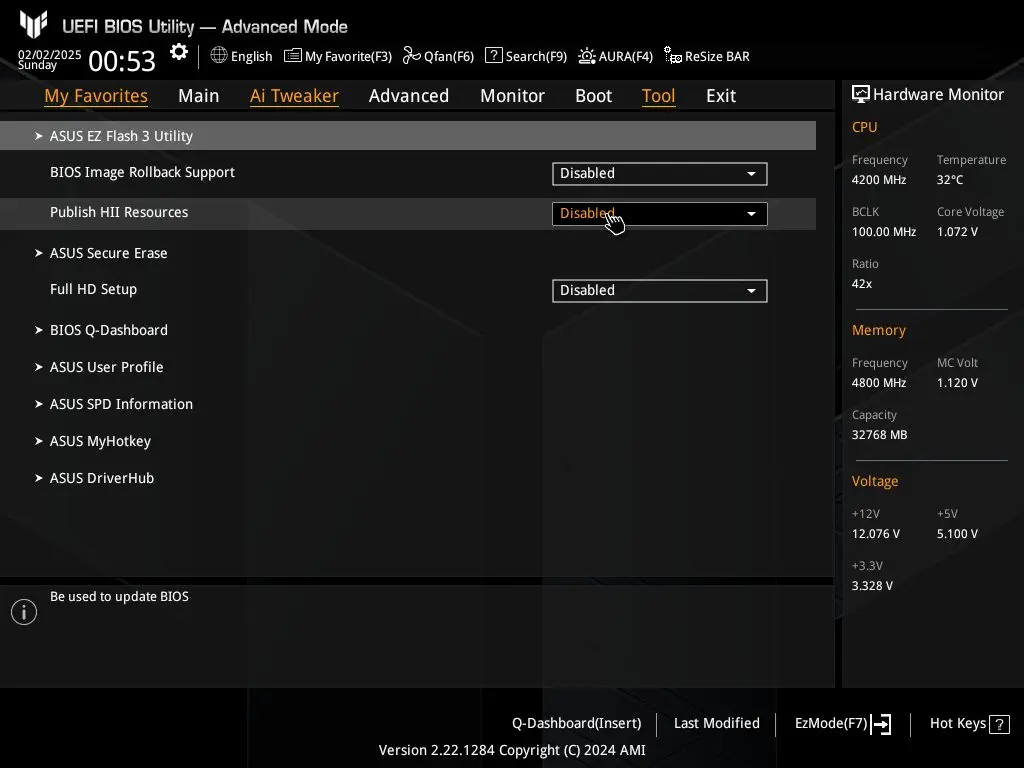Open Last Modified settings list
The height and width of the screenshot is (768, 1024).
[716, 723]
